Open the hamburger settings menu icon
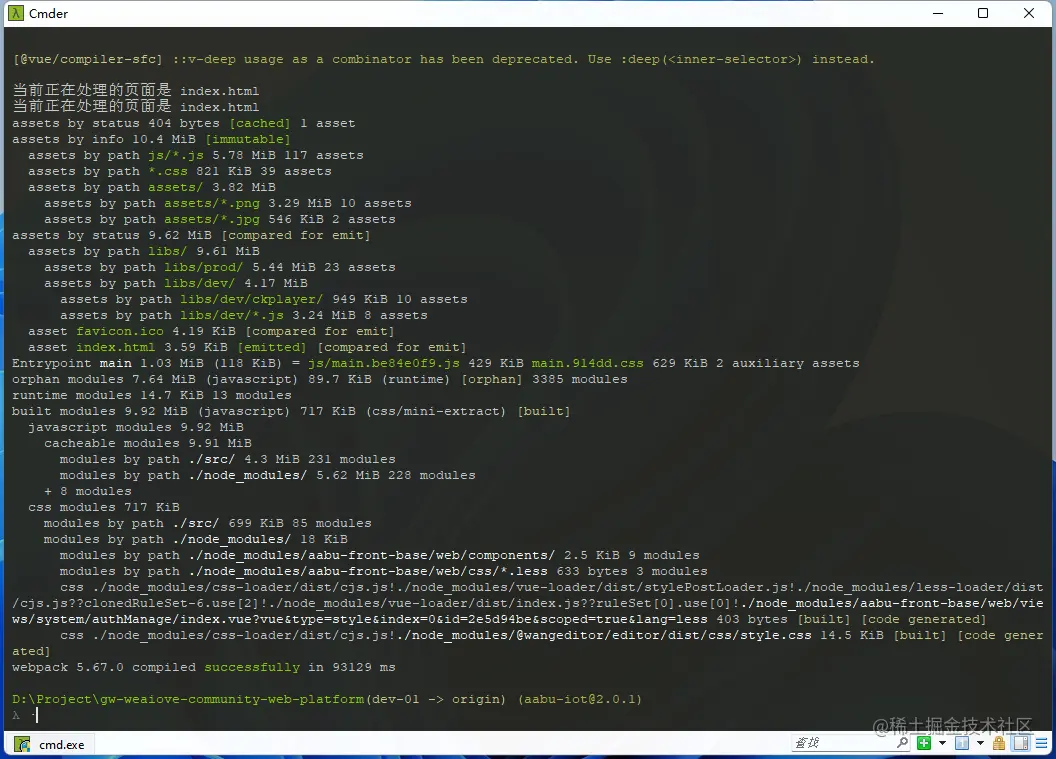The height and width of the screenshot is (759, 1056). 1042,743
